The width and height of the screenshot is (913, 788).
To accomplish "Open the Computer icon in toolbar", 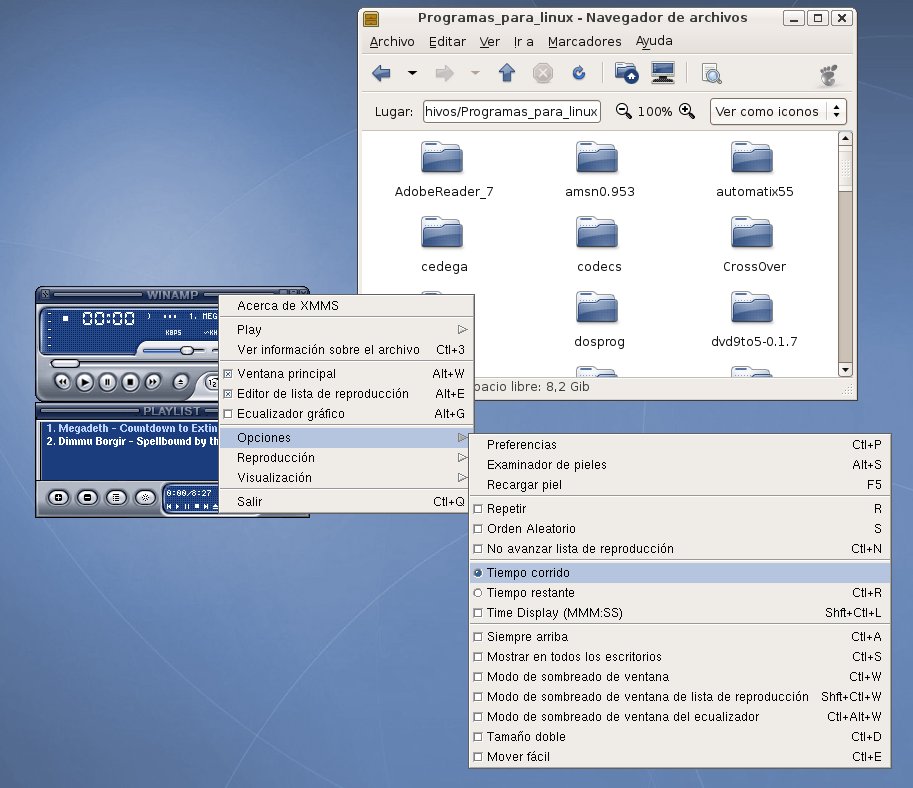I will [x=663, y=73].
